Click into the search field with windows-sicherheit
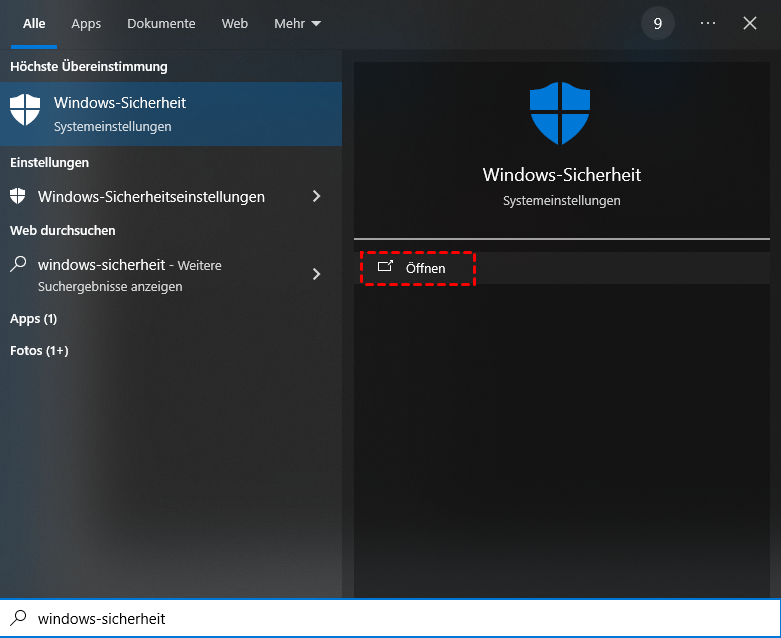The image size is (781, 638). [x=400, y=619]
